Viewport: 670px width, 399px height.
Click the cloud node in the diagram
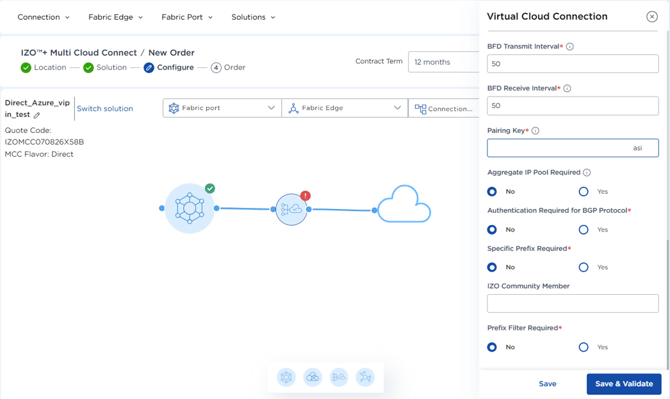click(404, 204)
